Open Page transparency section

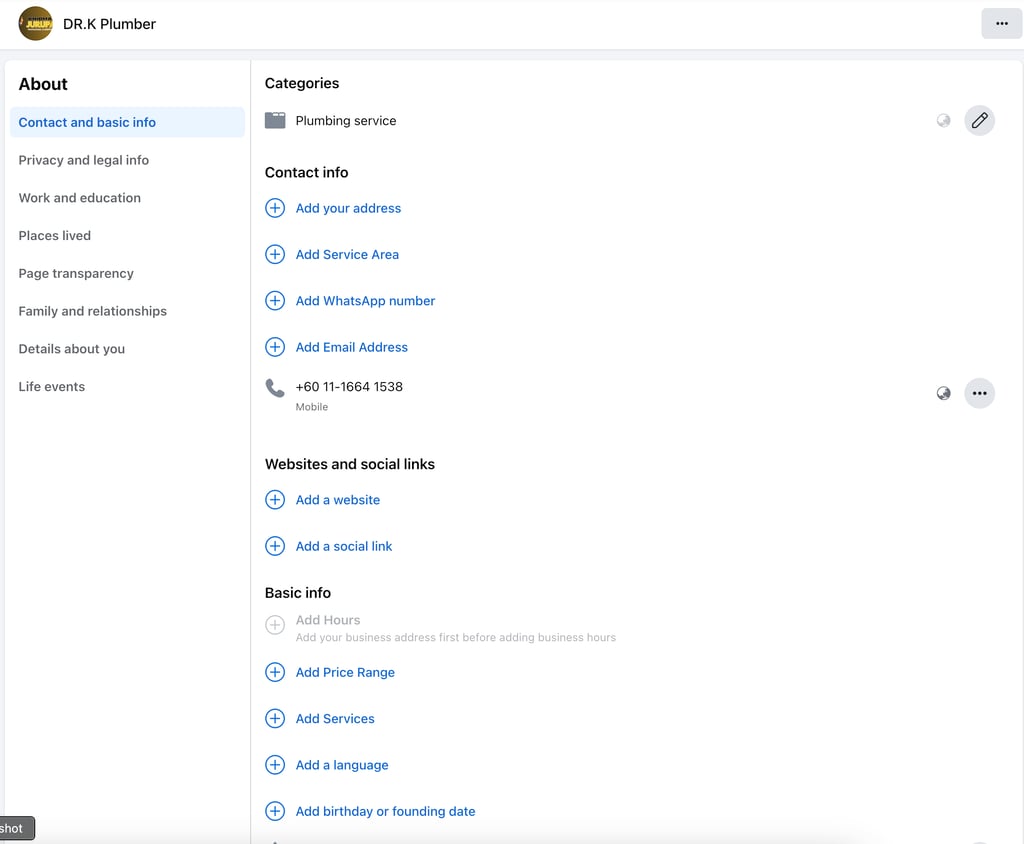click(x=76, y=274)
